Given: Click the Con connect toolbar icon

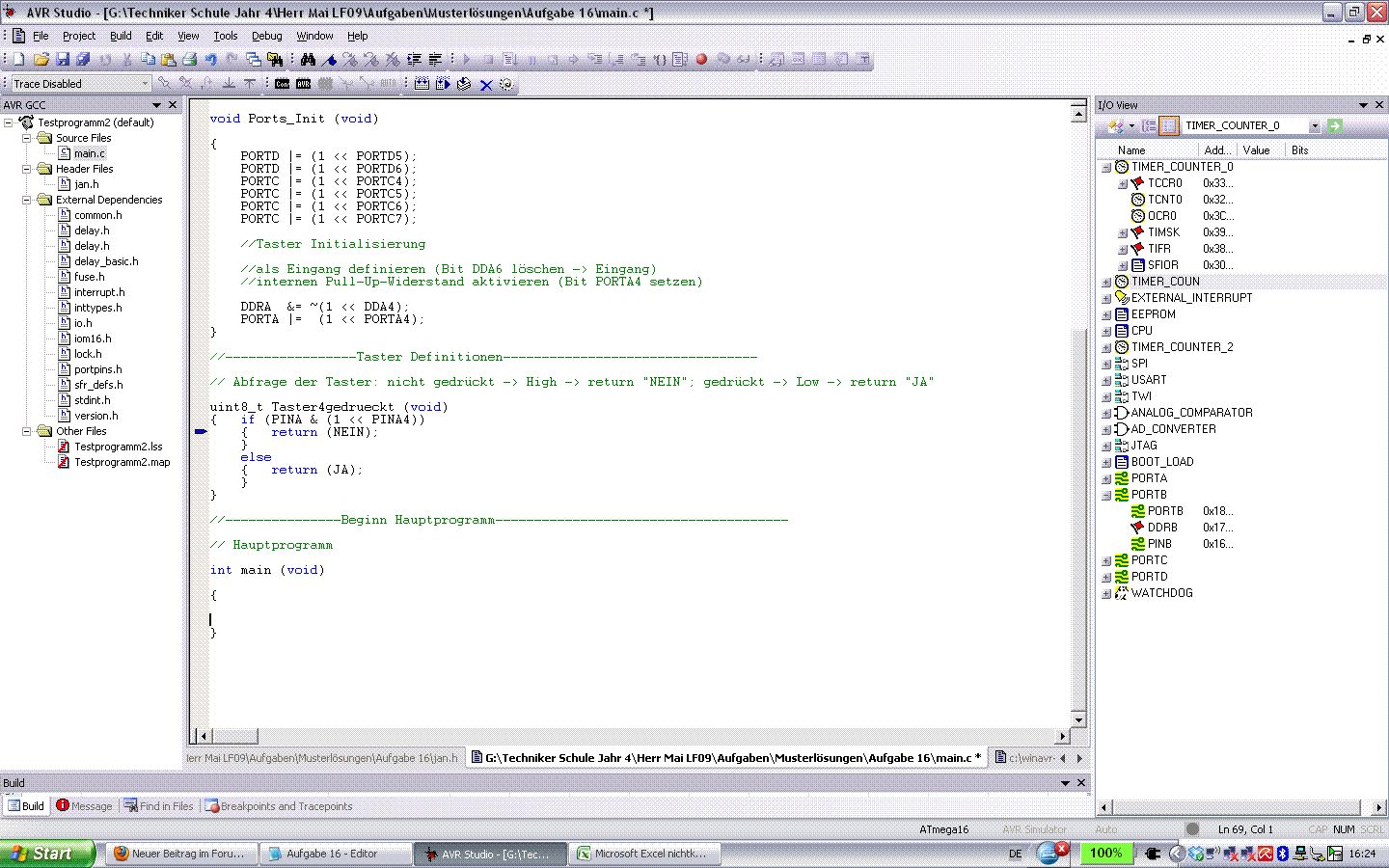Looking at the screenshot, I should [x=282, y=85].
